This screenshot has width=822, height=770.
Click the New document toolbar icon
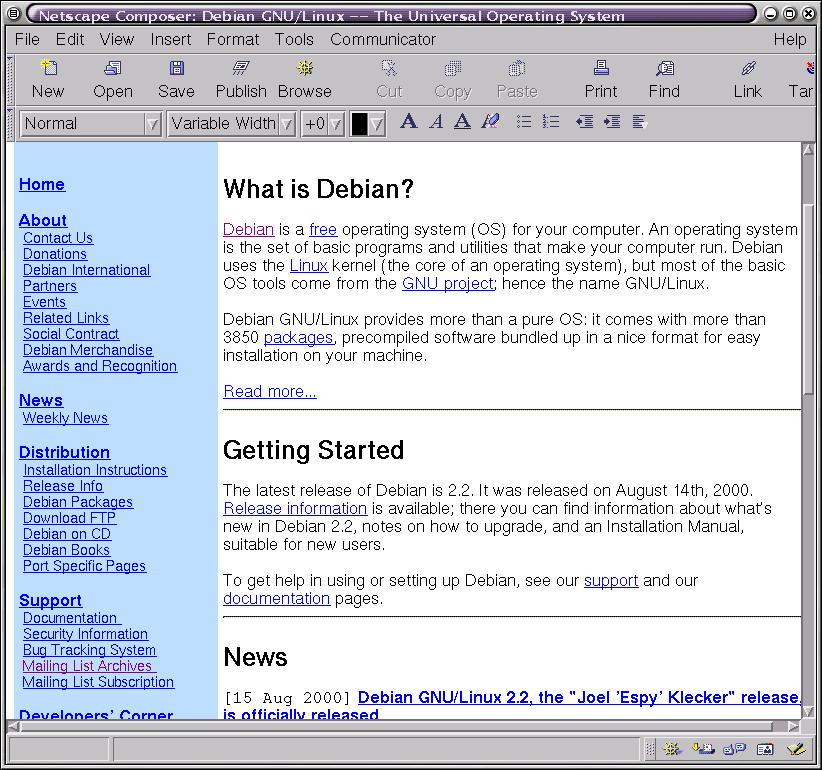[x=48, y=68]
